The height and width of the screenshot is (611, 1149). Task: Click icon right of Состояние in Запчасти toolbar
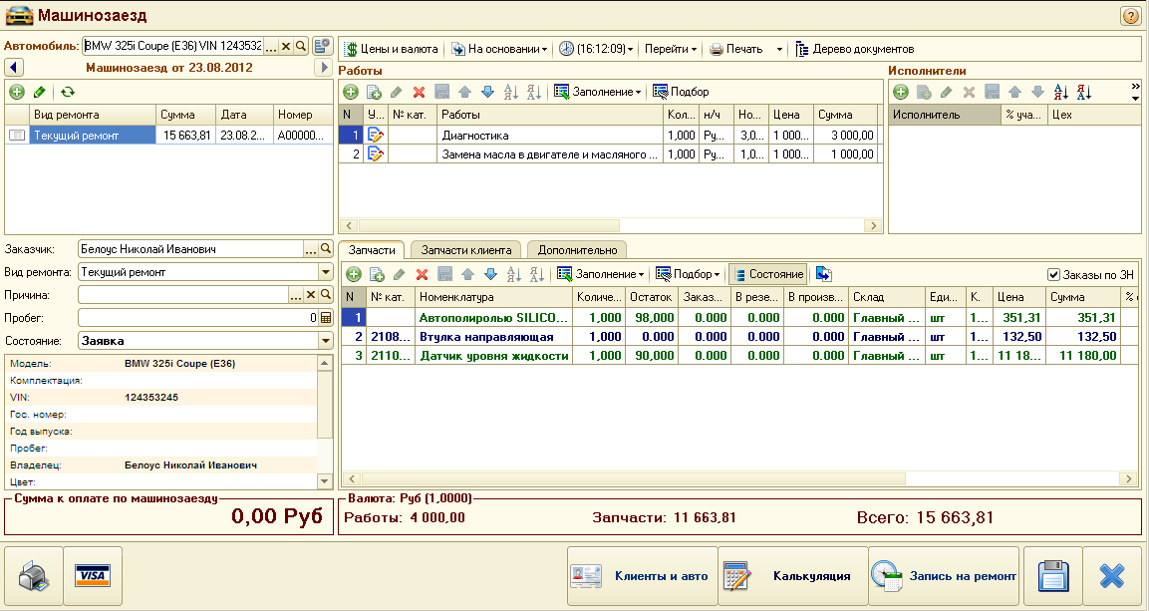pos(823,274)
